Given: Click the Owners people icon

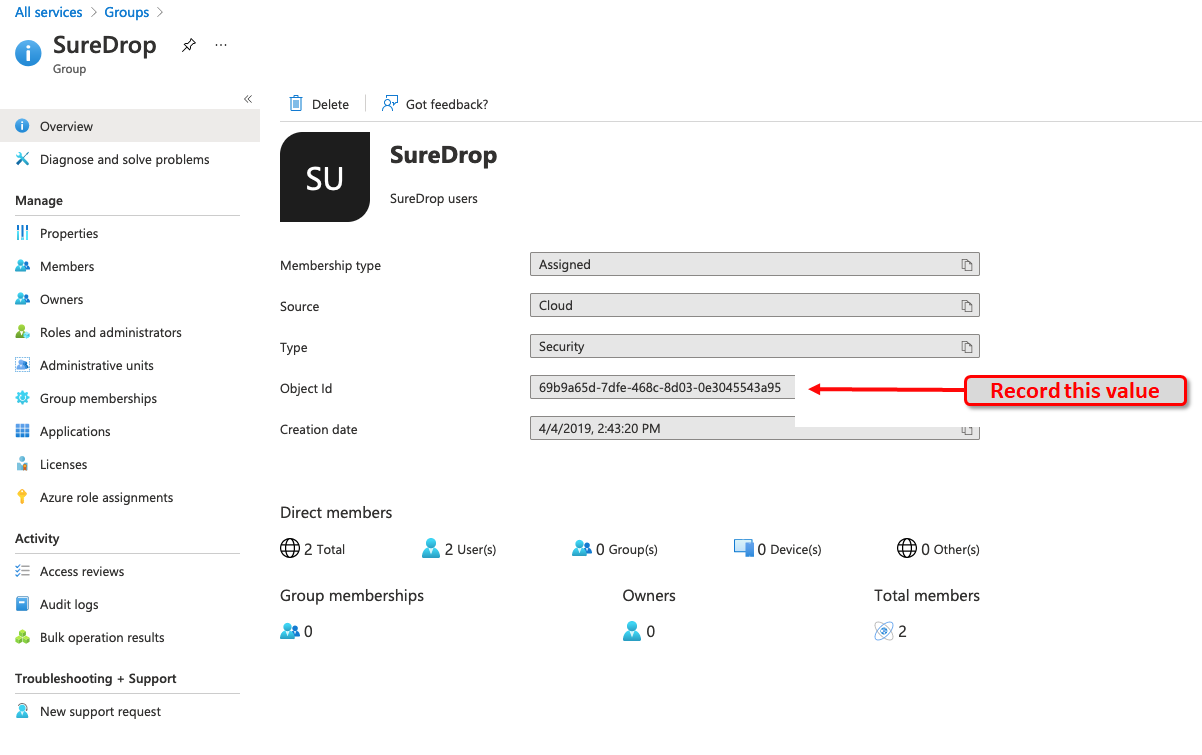Looking at the screenshot, I should 23,299.
